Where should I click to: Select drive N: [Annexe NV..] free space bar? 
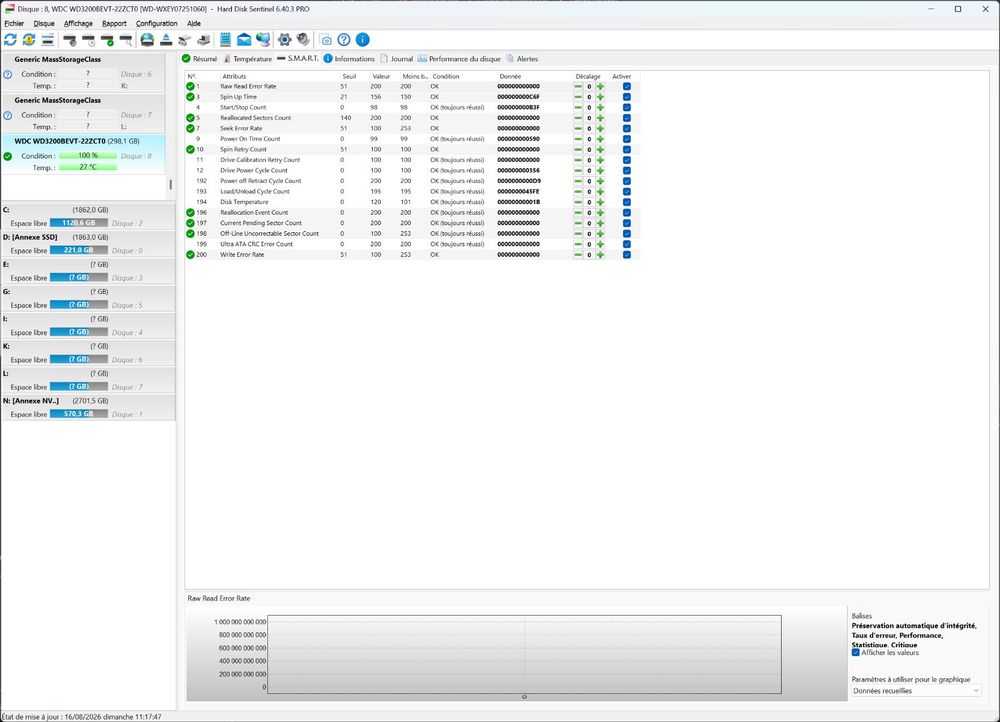click(x=78, y=414)
